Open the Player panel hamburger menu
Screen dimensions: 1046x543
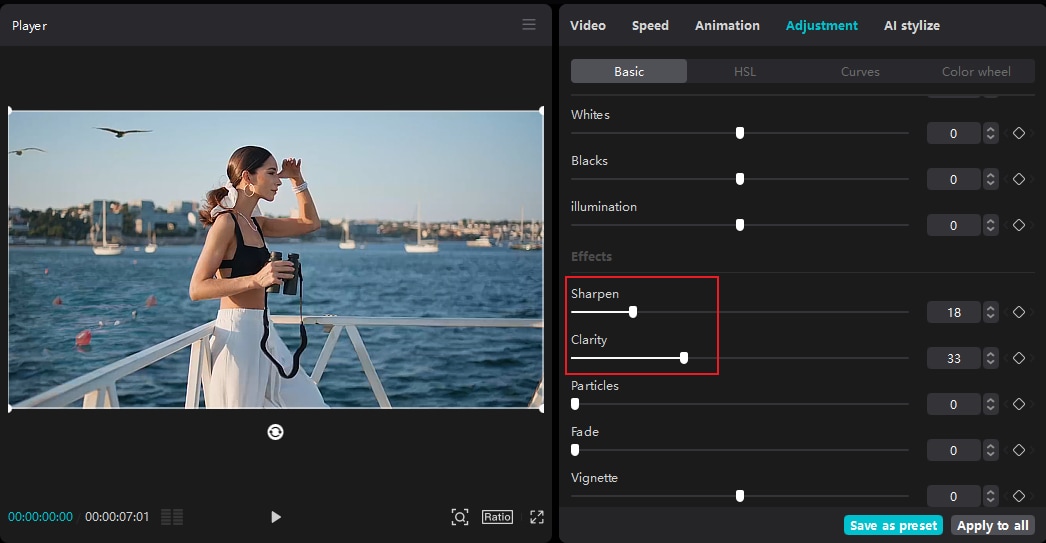coord(529,25)
